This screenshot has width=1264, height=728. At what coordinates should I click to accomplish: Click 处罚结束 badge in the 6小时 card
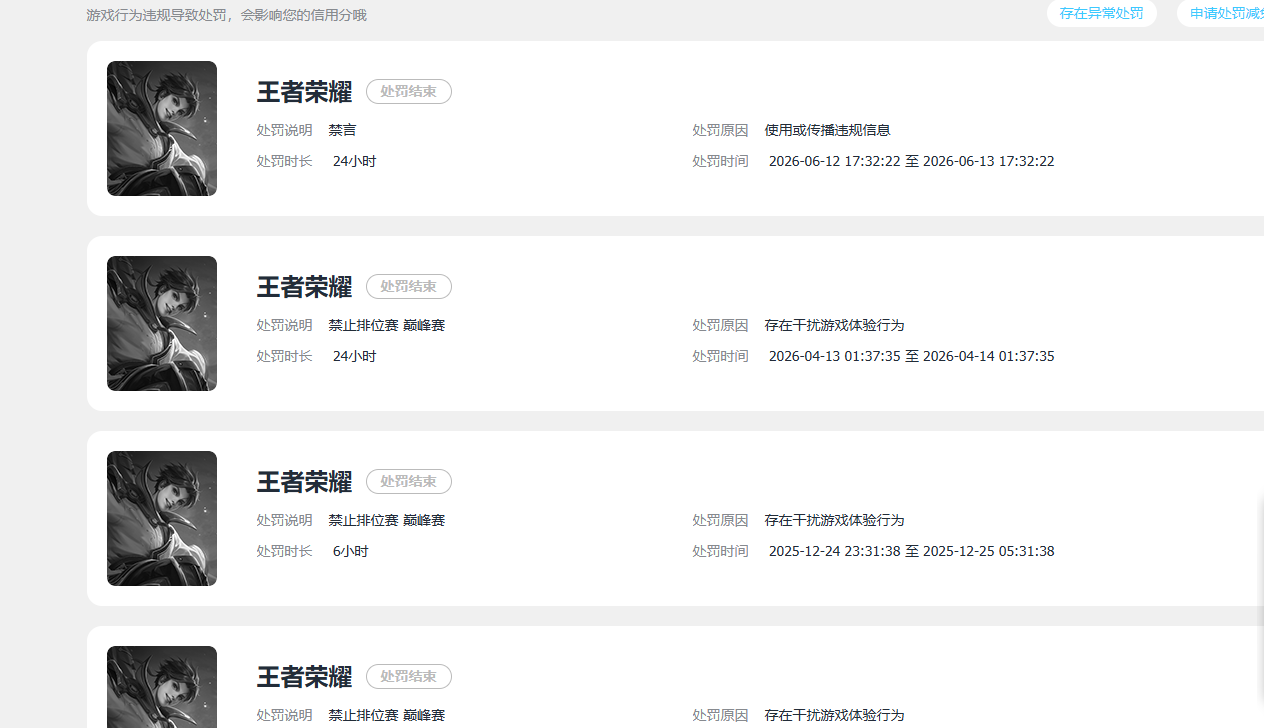coord(408,481)
